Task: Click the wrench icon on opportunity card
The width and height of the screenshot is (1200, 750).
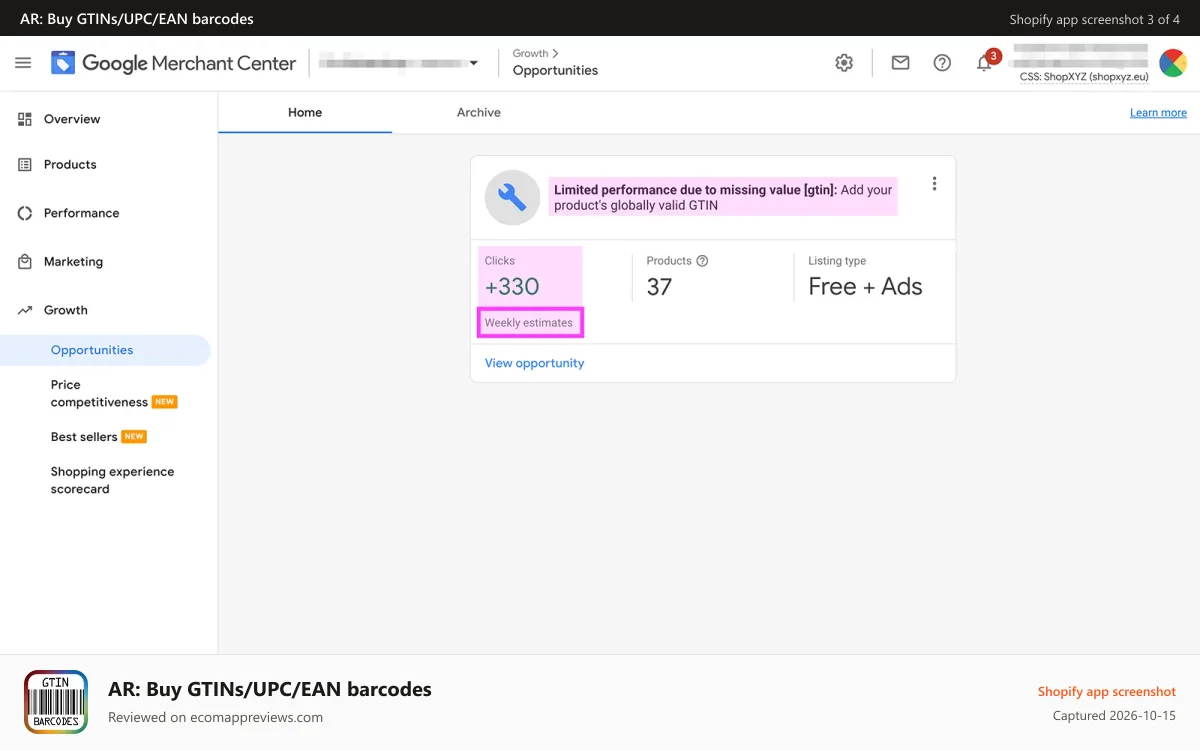Action: click(512, 197)
